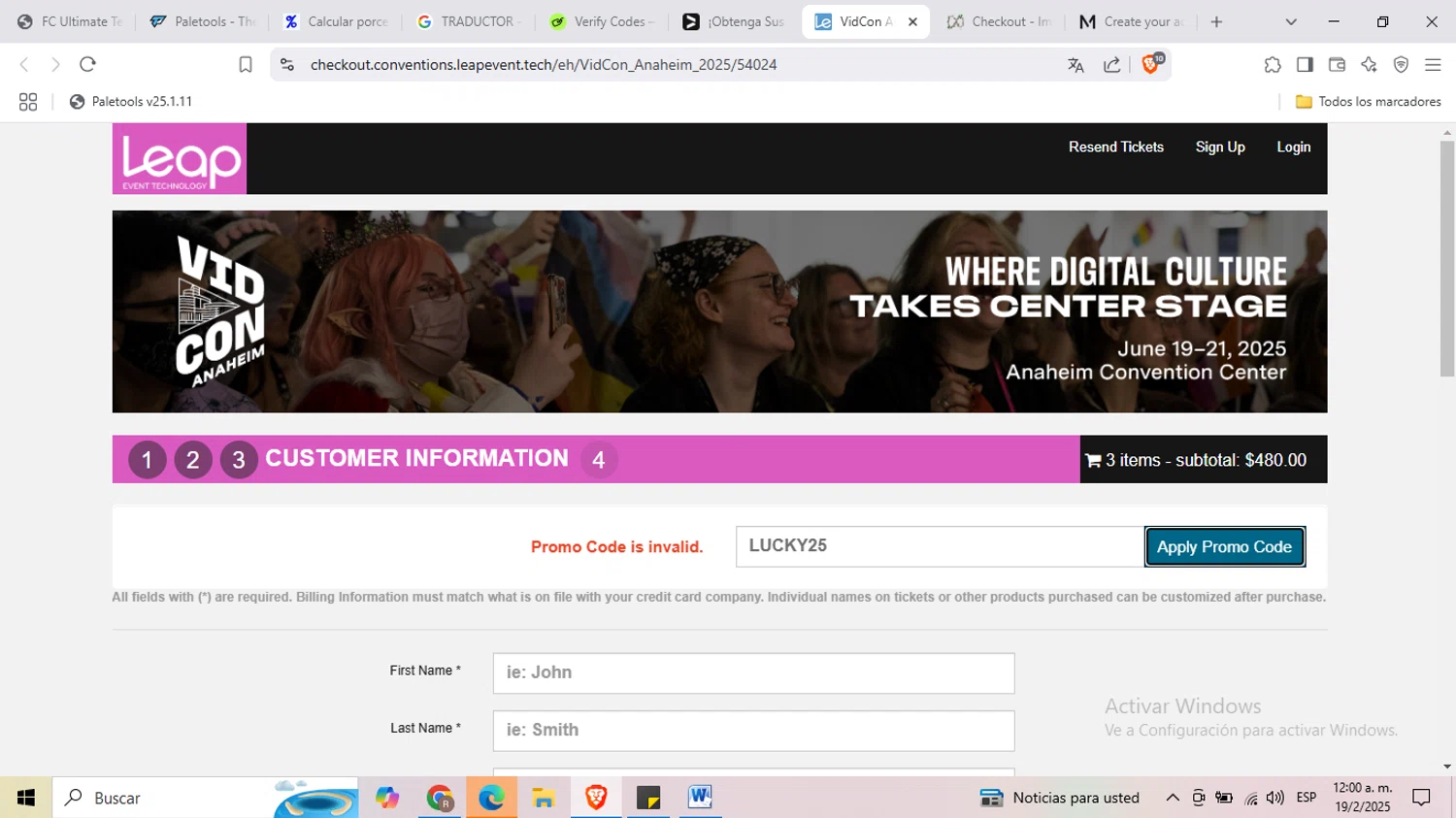The height and width of the screenshot is (818, 1456).
Task: Show hidden system tray icons
Action: (x=1173, y=798)
